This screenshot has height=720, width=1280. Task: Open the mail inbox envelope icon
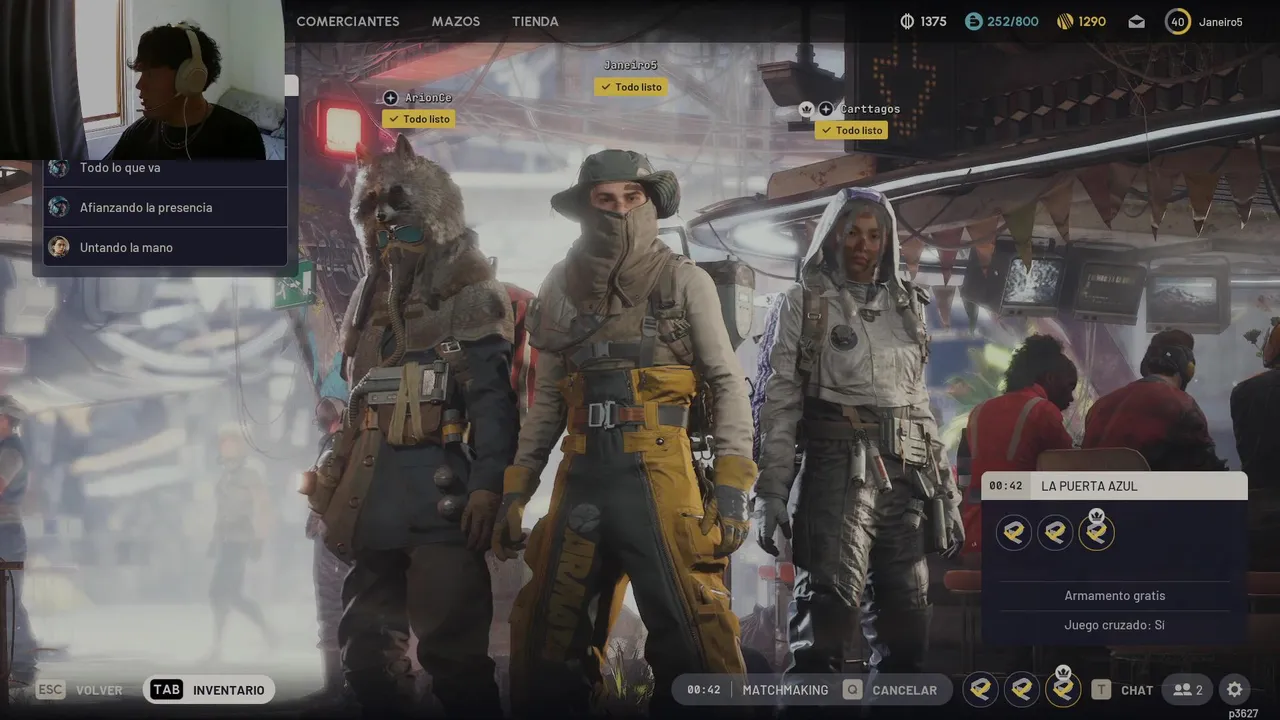click(1136, 21)
